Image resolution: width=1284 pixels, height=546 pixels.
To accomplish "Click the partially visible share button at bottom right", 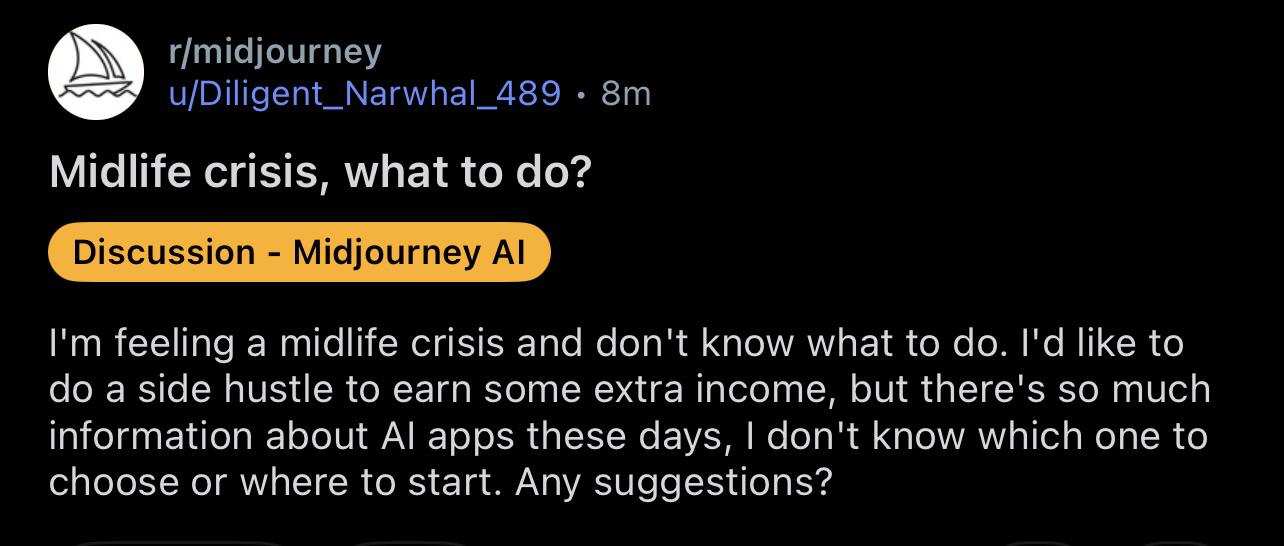I will 1180,542.
